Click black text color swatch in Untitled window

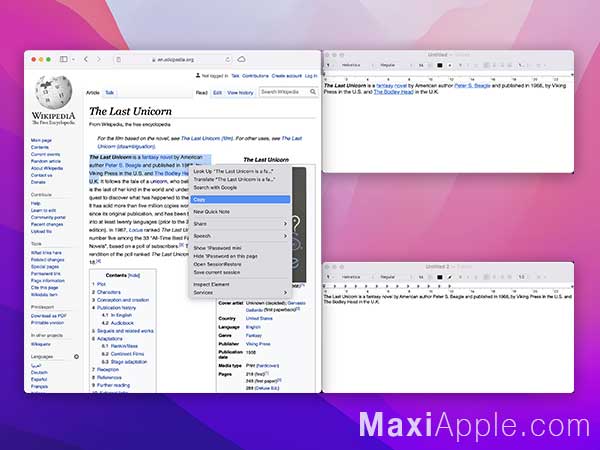(440, 65)
